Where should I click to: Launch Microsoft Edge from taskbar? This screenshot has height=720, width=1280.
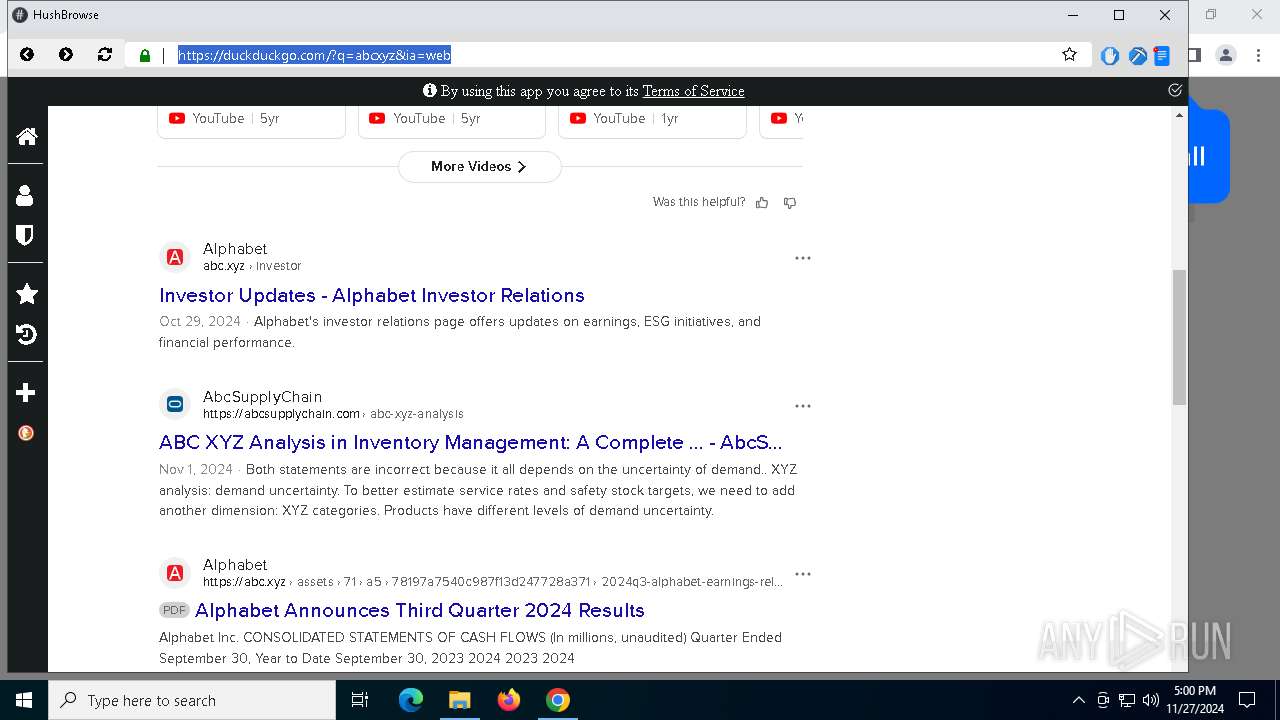(x=411, y=700)
